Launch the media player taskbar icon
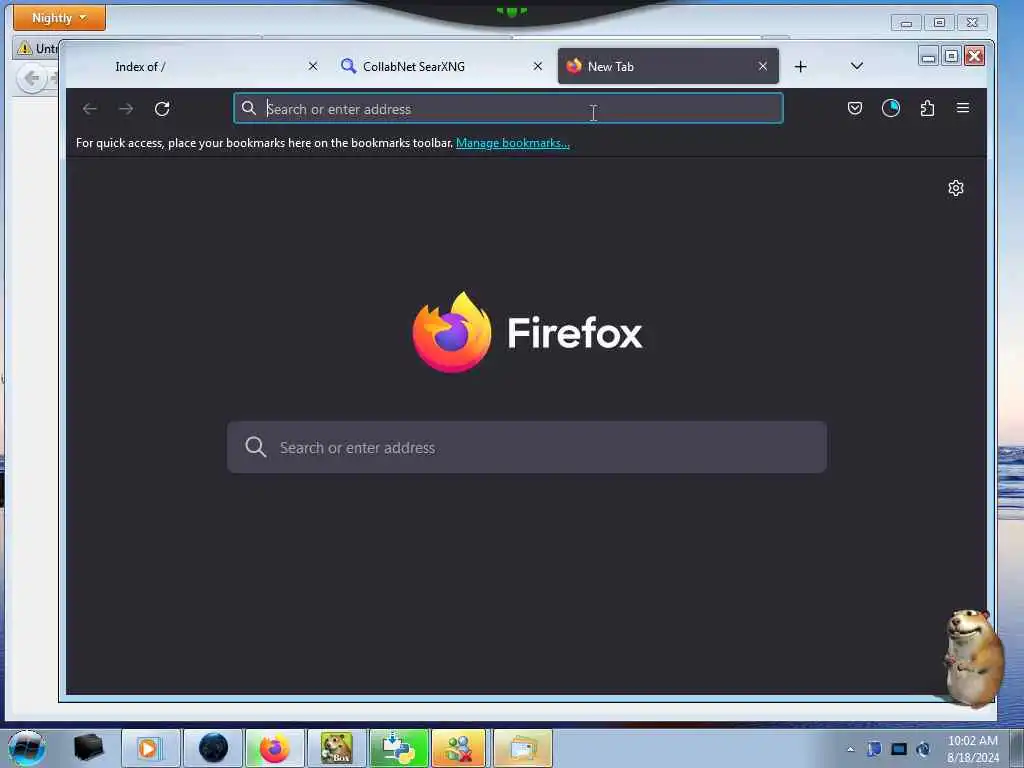1024x768 pixels. 150,748
